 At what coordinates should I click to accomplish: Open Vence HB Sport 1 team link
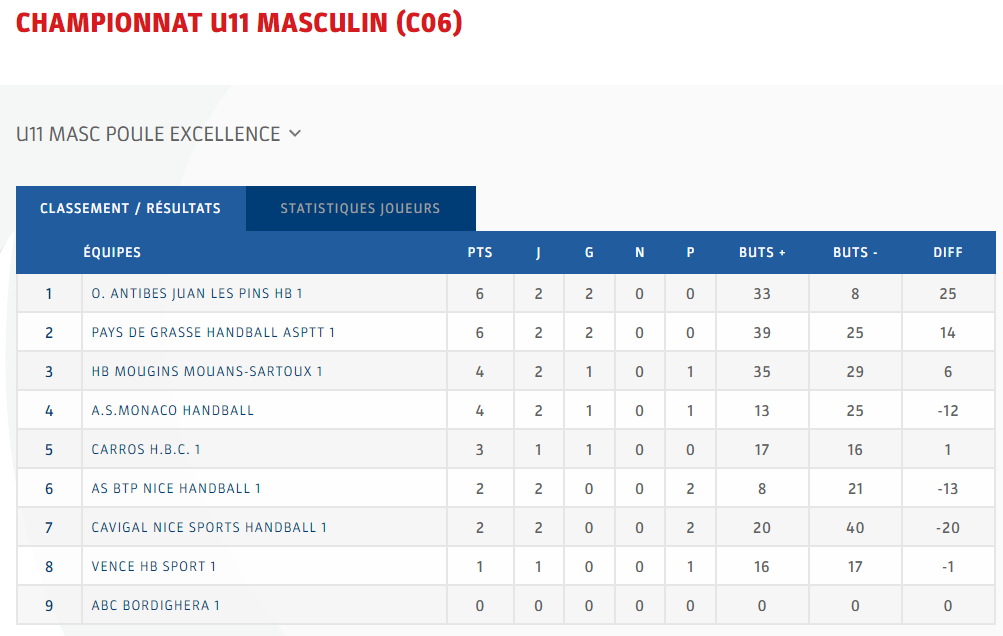point(154,567)
